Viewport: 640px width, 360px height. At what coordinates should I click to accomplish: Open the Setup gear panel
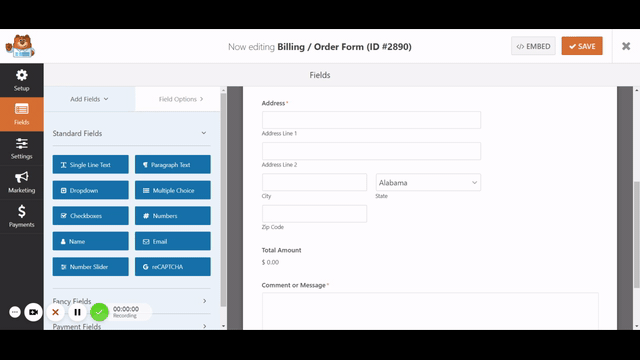coord(22,80)
